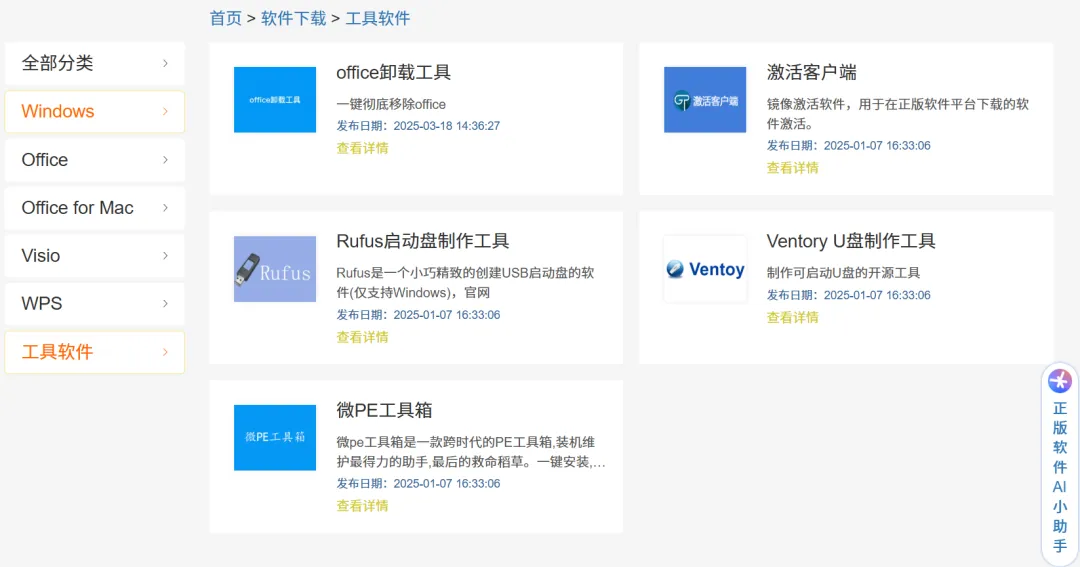Open 查看详情 for 激活客户端
Screen dimensions: 1080x567
point(793,168)
